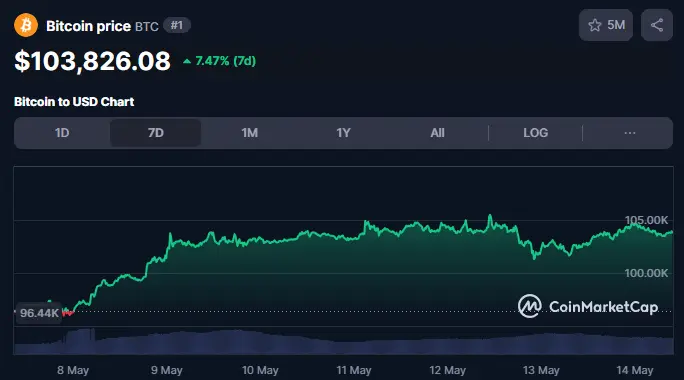Viewport: 684px width, 380px height.
Task: Click the 11 May date on axis
Action: tap(354, 370)
